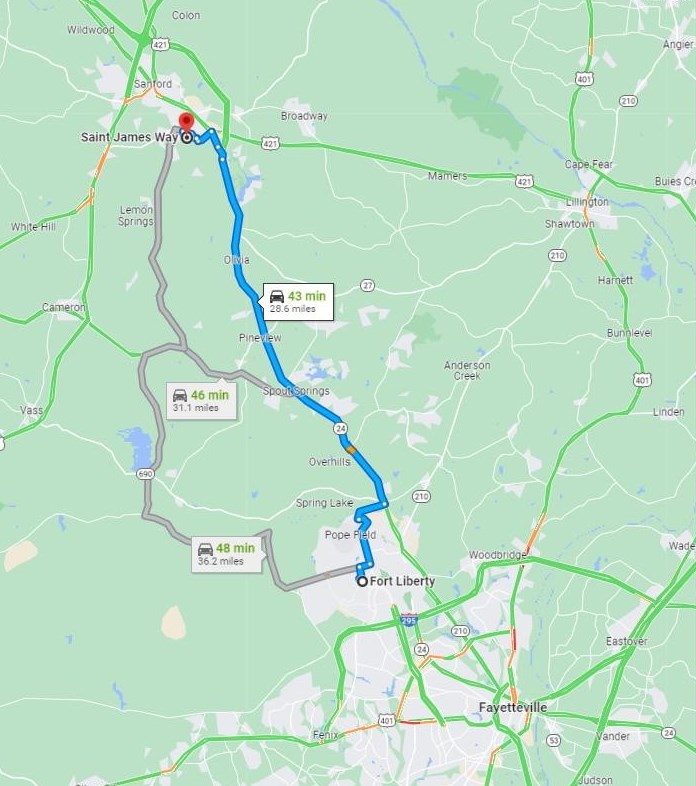
Task: Click the Route 24 shield near Overhills
Action: (340, 429)
